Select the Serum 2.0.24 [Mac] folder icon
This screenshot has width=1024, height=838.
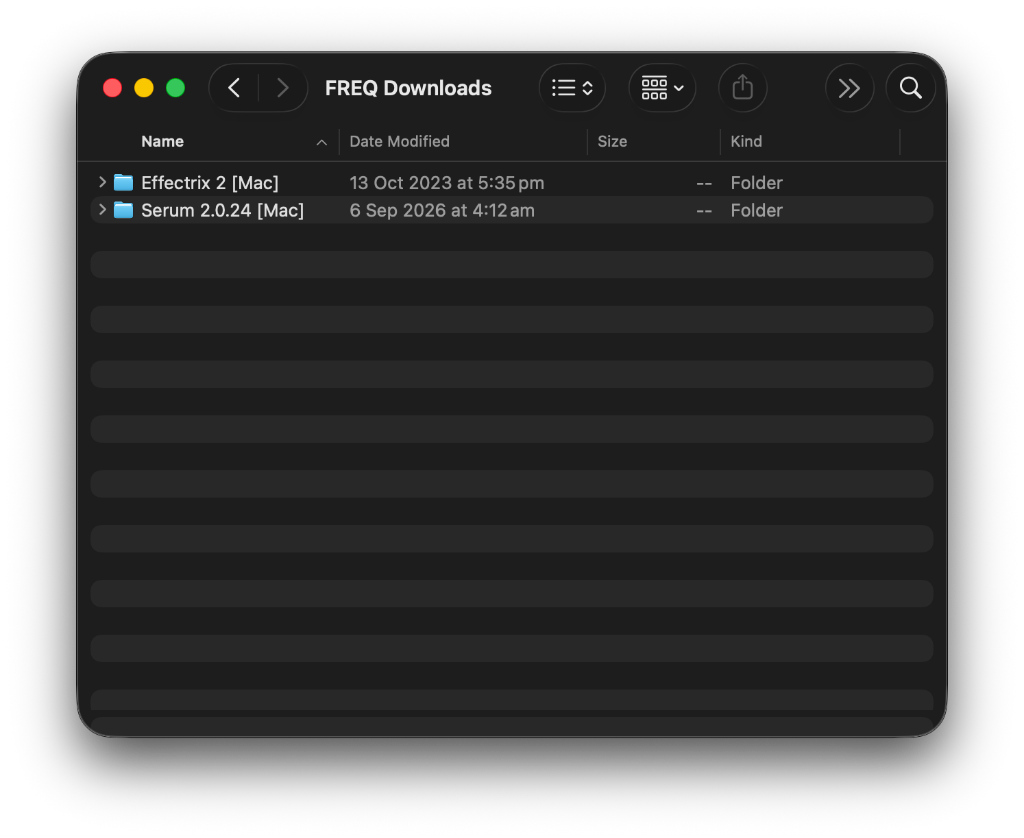click(x=123, y=210)
